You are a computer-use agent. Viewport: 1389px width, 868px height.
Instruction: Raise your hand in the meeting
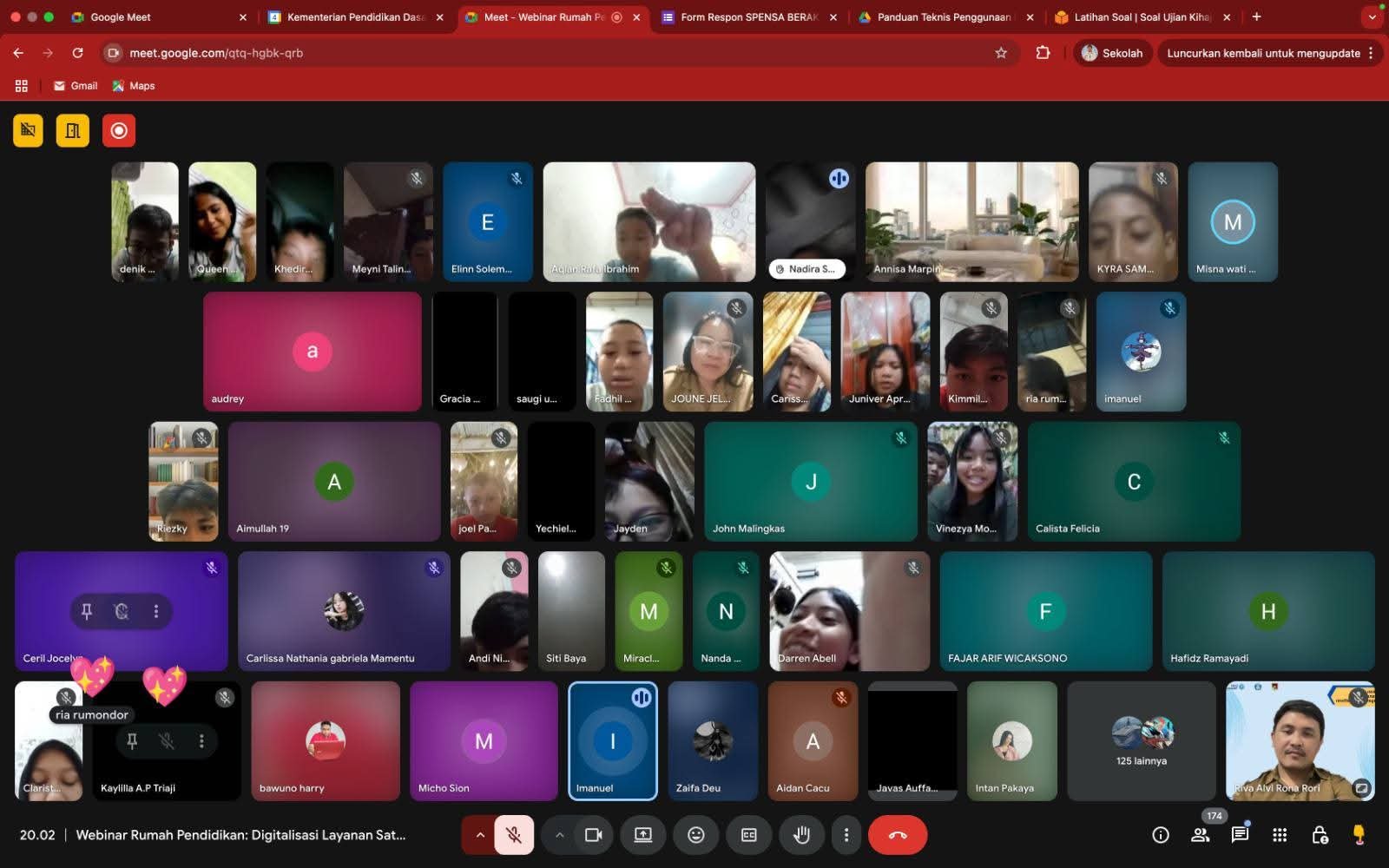(x=801, y=835)
